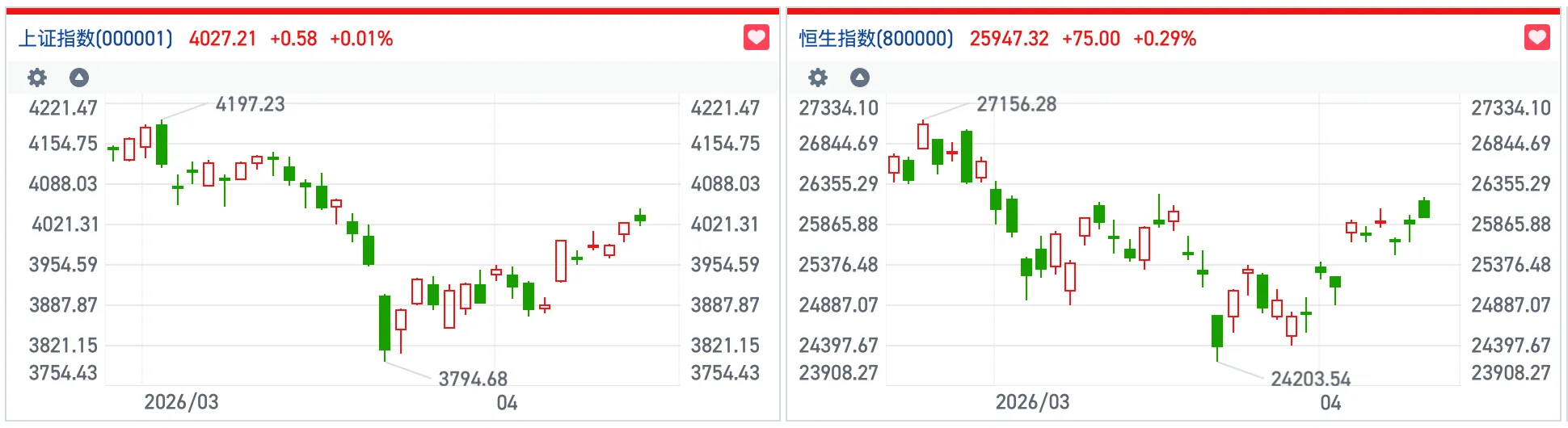
Task: Click the 3794.68 low label on 上证指数
Action: pos(473,379)
